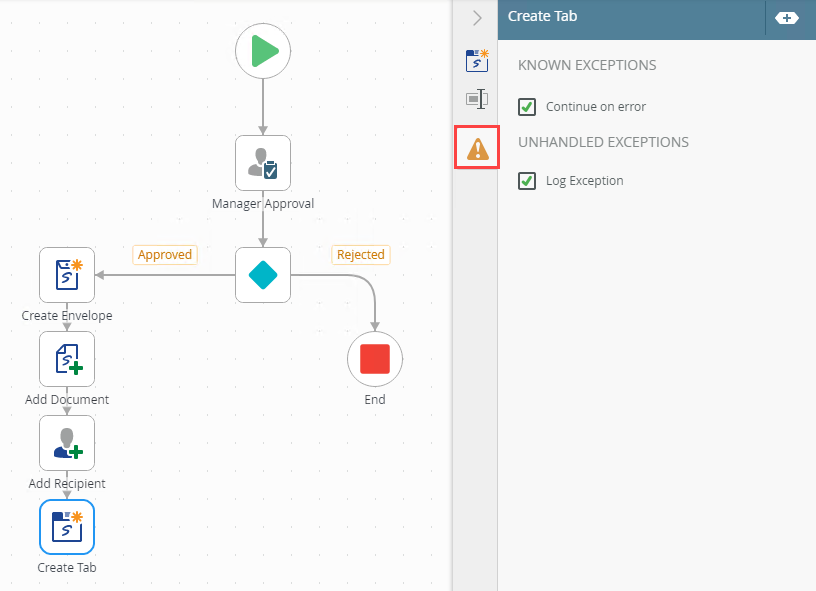Click the green Start node

coord(263,50)
